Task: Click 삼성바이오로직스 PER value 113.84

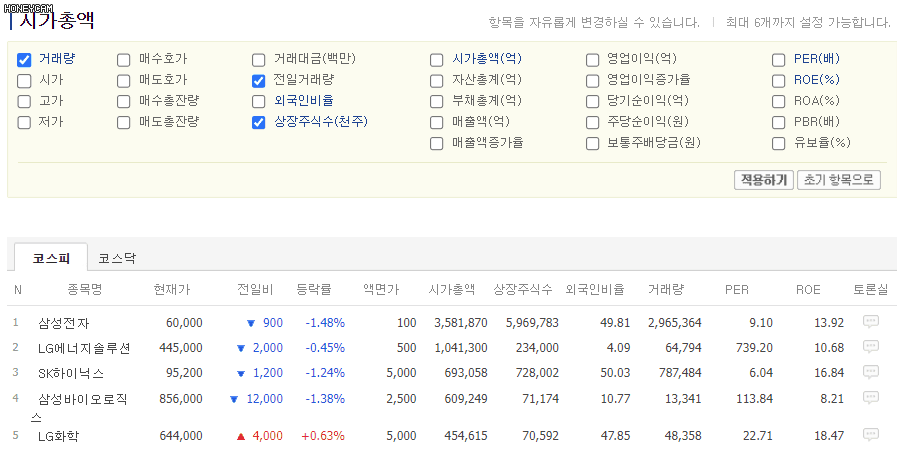Action: click(x=755, y=399)
